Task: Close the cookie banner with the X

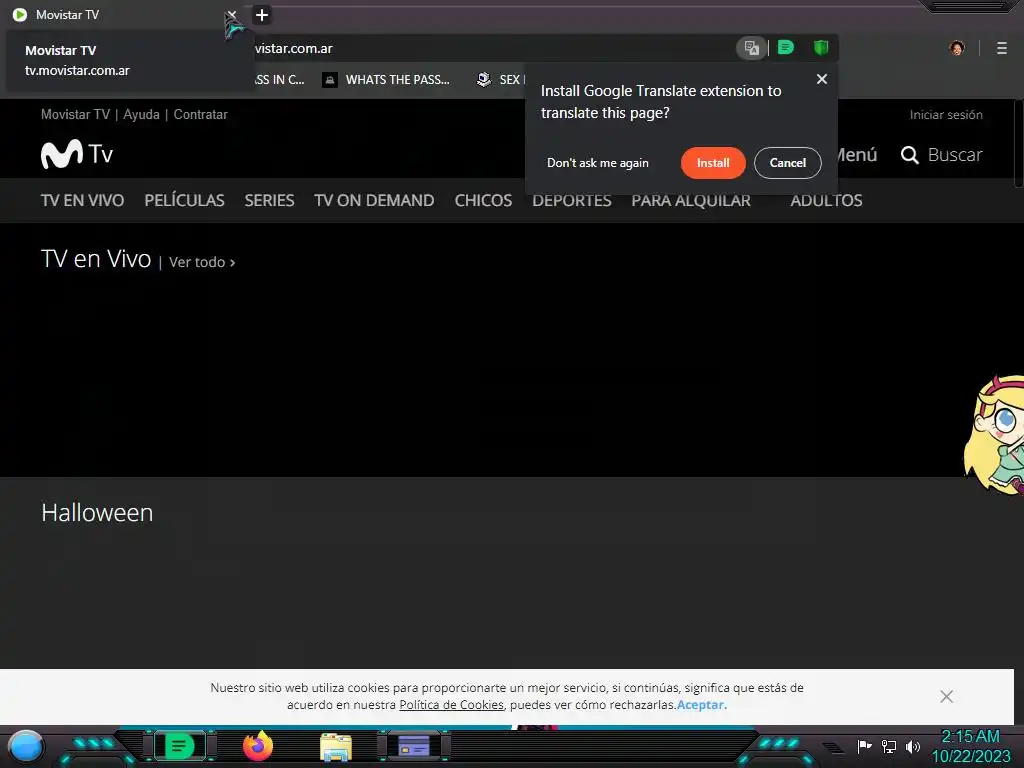Action: coord(946,696)
